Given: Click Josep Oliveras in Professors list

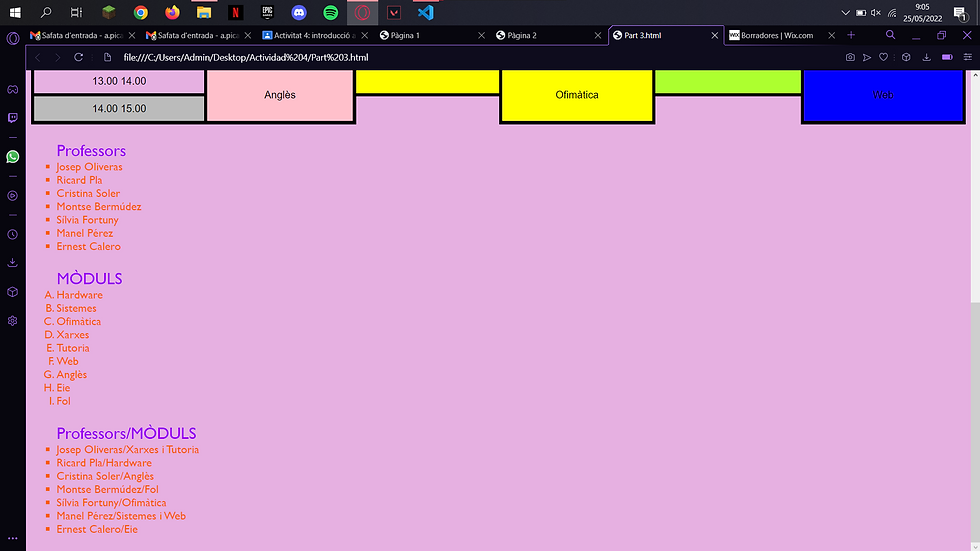Looking at the screenshot, I should pyautogui.click(x=89, y=167).
